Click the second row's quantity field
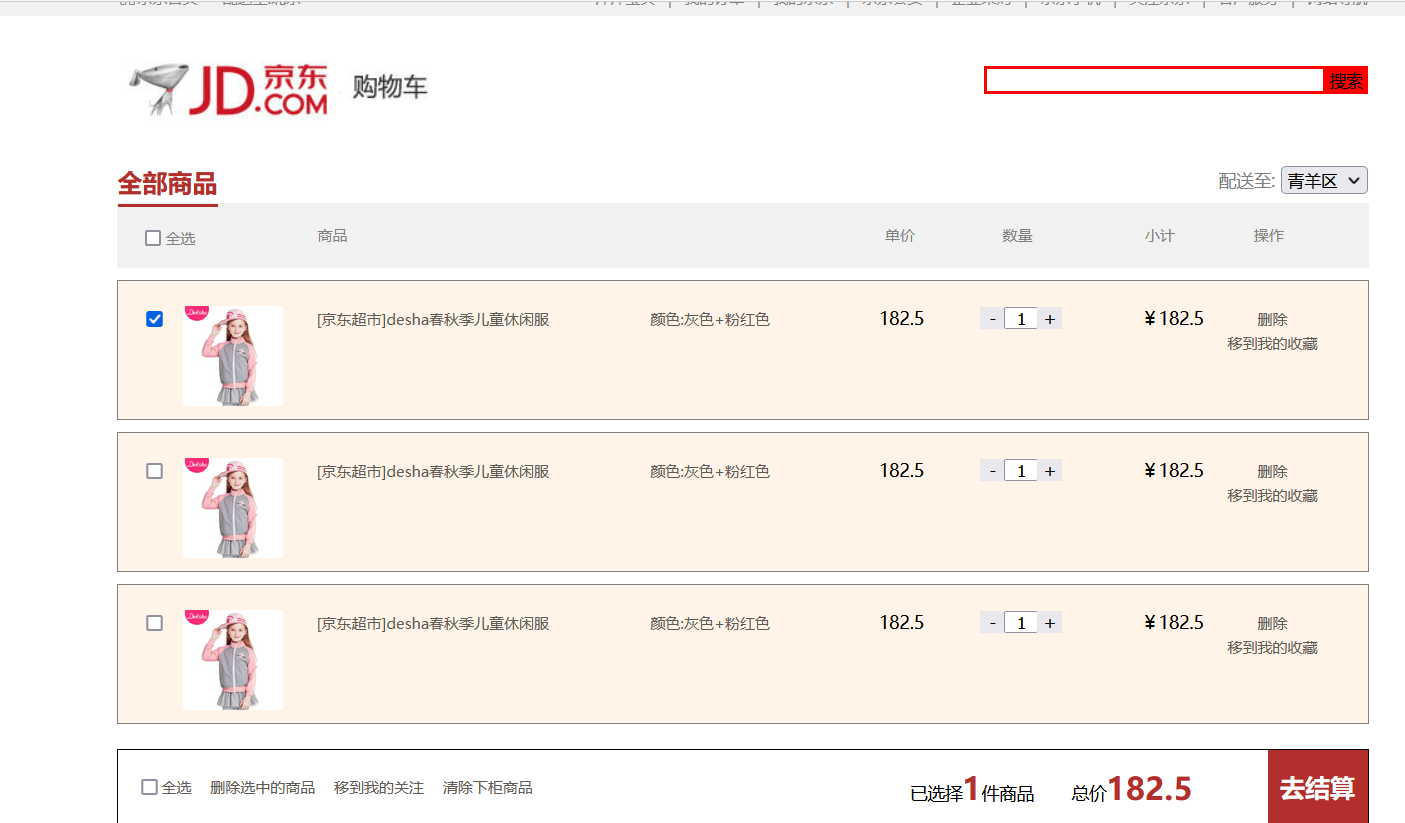 coord(1021,471)
